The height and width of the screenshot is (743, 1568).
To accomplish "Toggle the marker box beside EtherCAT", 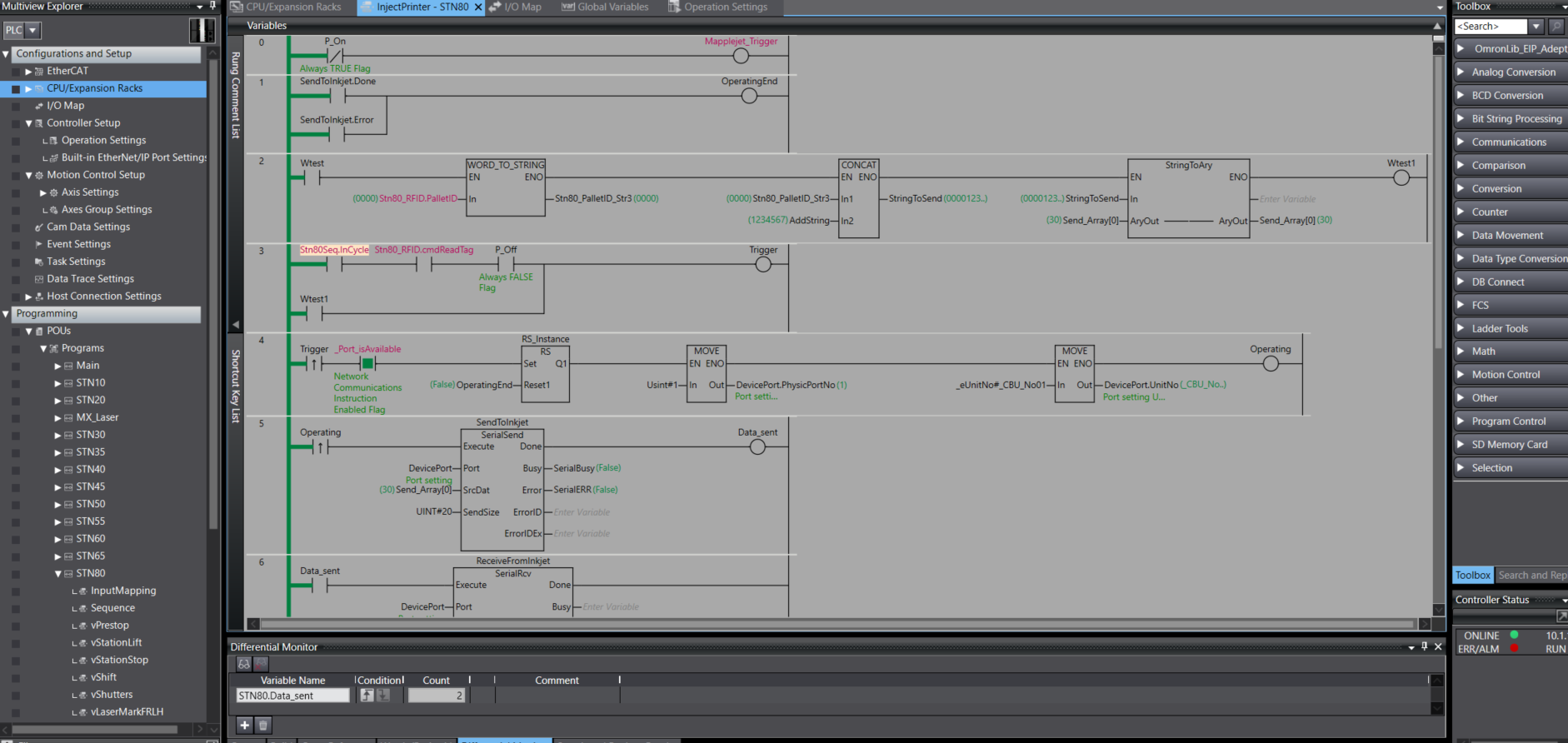I will [16, 72].
